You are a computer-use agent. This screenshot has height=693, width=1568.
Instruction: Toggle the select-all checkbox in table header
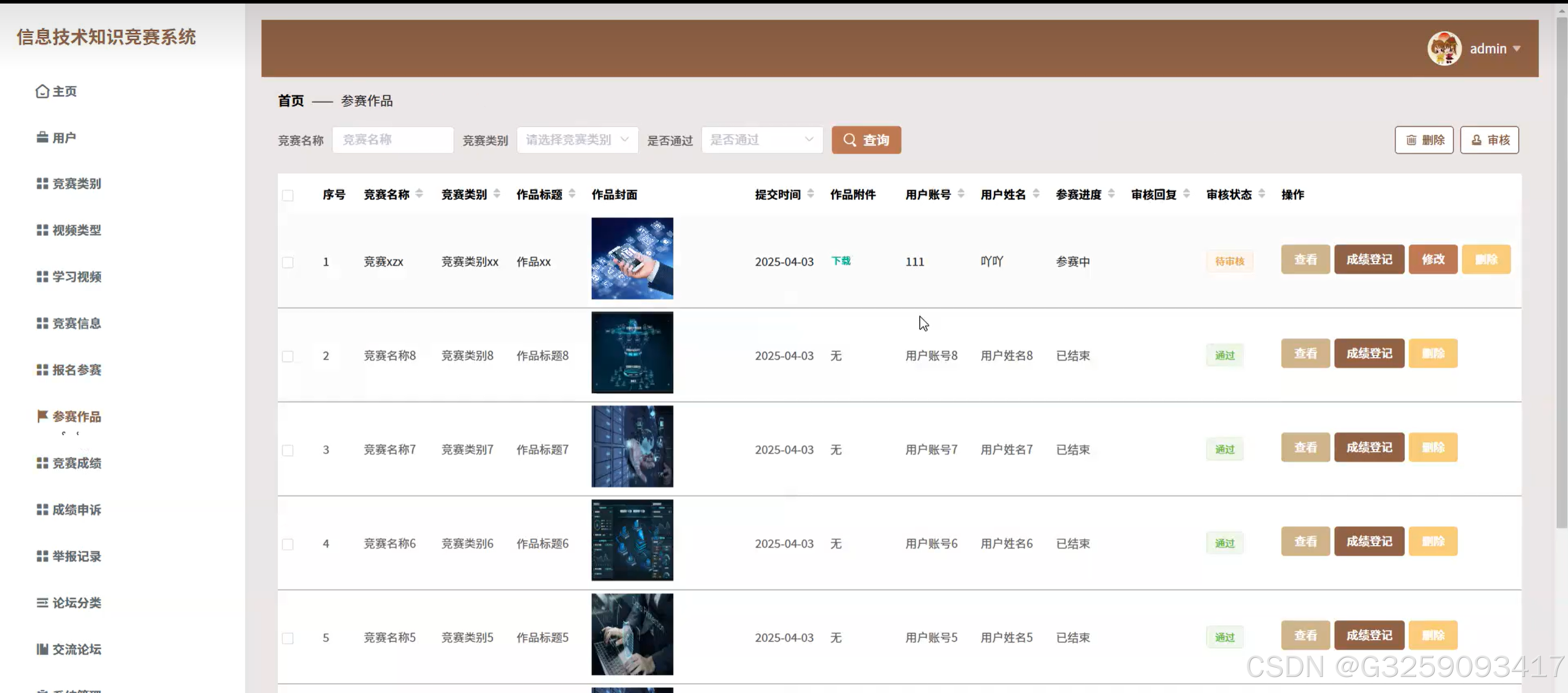point(288,195)
